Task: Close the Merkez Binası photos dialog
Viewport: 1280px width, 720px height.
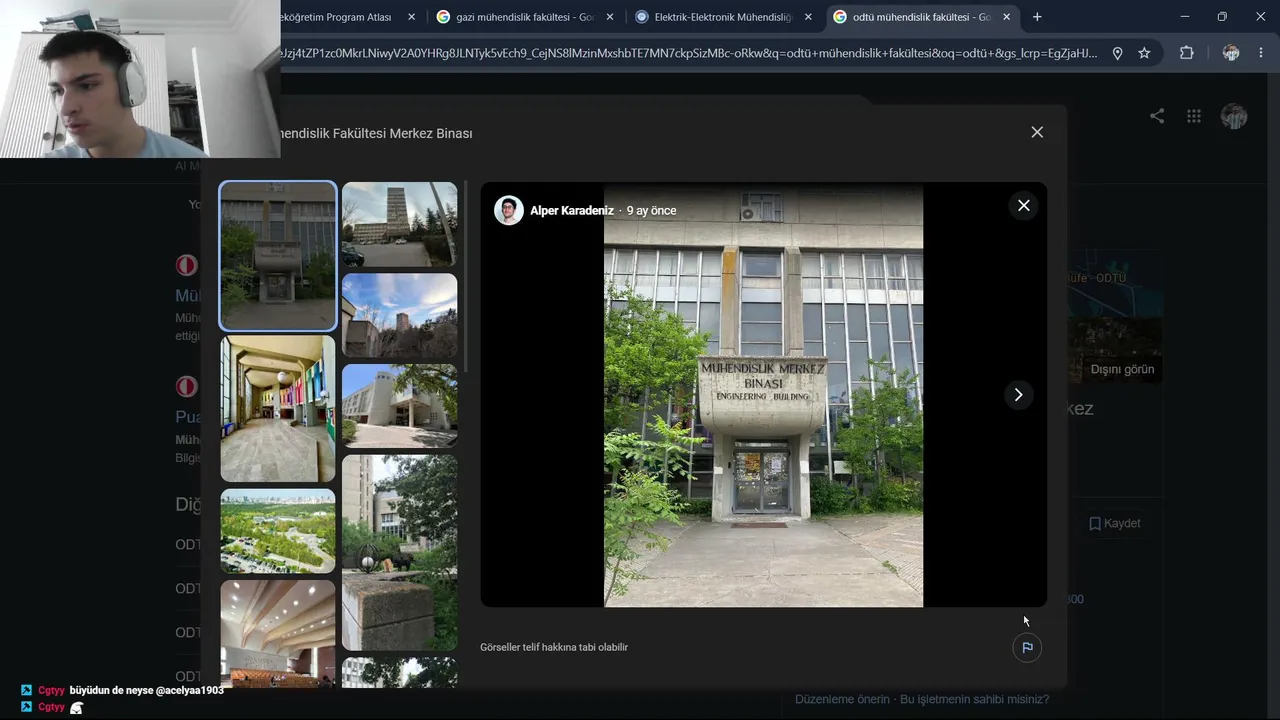Action: click(1037, 132)
